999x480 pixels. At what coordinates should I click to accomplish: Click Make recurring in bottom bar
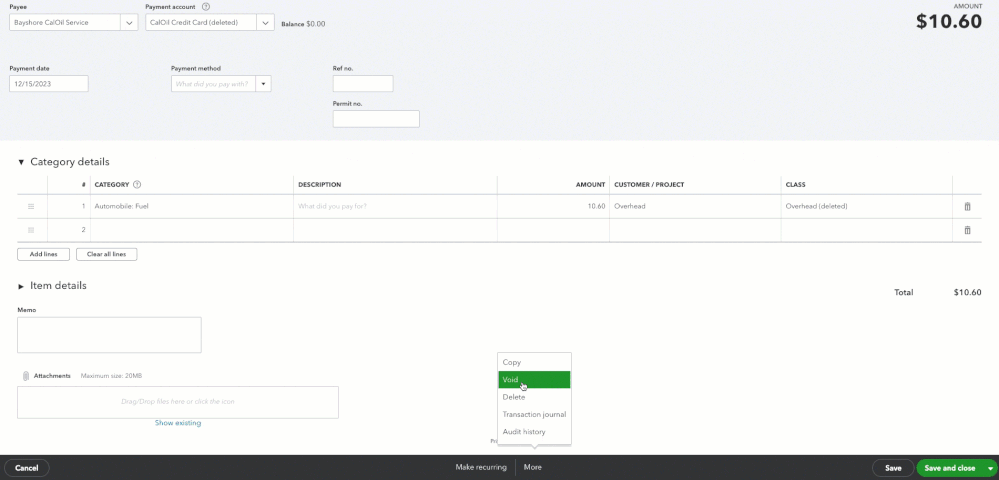pyautogui.click(x=481, y=467)
